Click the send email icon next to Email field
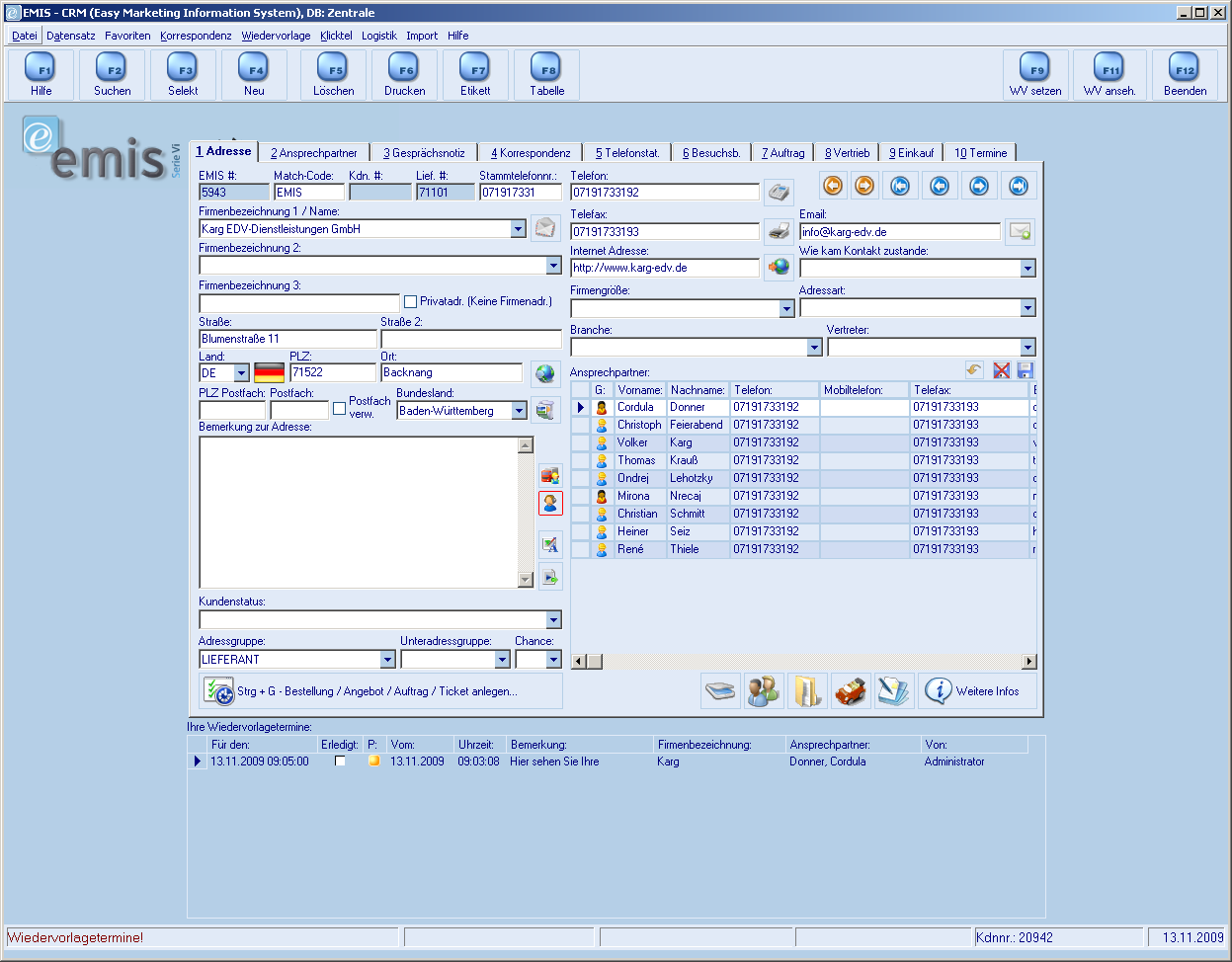Viewport: 1232px width, 962px height. (1020, 231)
